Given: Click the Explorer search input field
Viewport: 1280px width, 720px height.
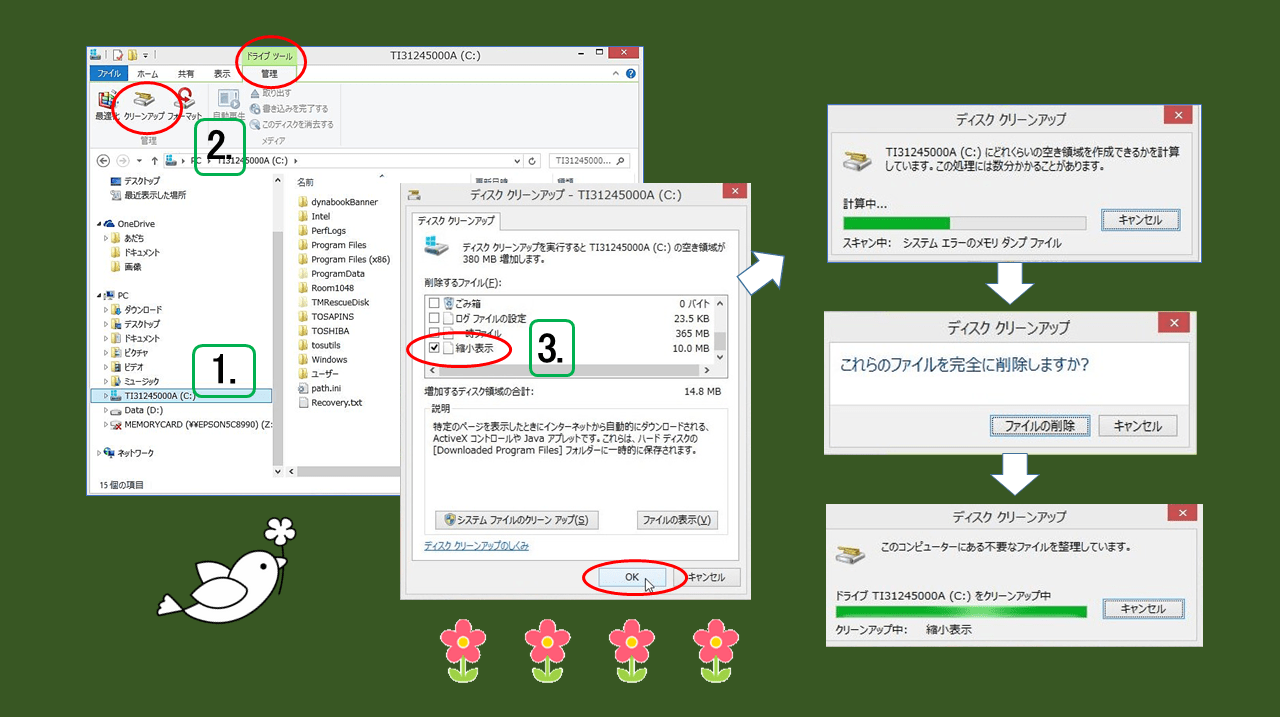Looking at the screenshot, I should (582, 160).
